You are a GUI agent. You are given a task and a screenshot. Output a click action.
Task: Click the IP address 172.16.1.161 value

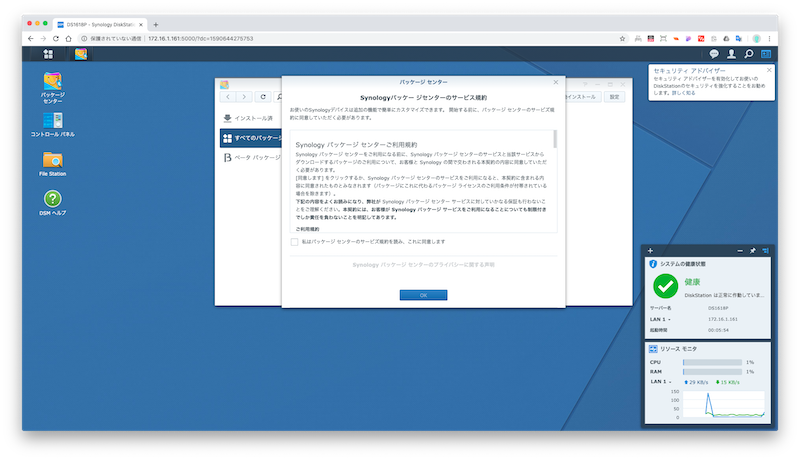[722, 319]
